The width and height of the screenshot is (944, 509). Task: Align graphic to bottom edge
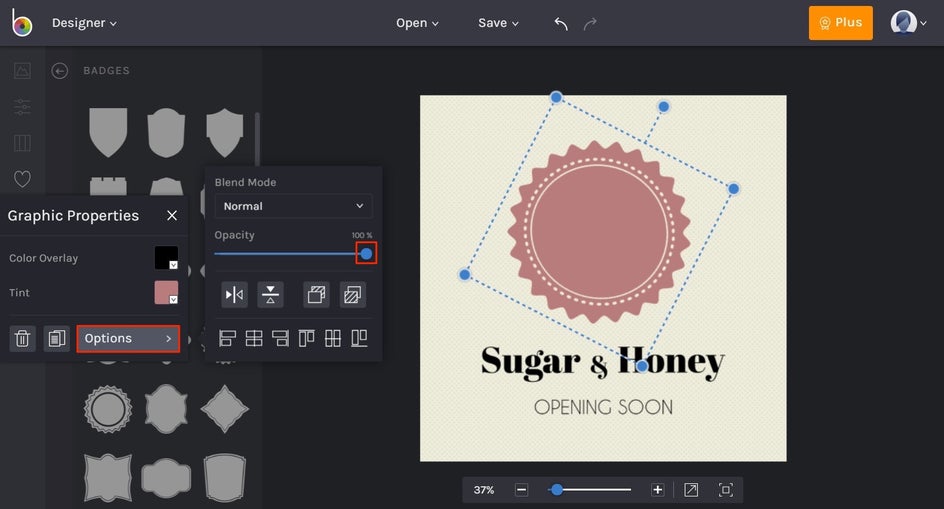(x=359, y=339)
